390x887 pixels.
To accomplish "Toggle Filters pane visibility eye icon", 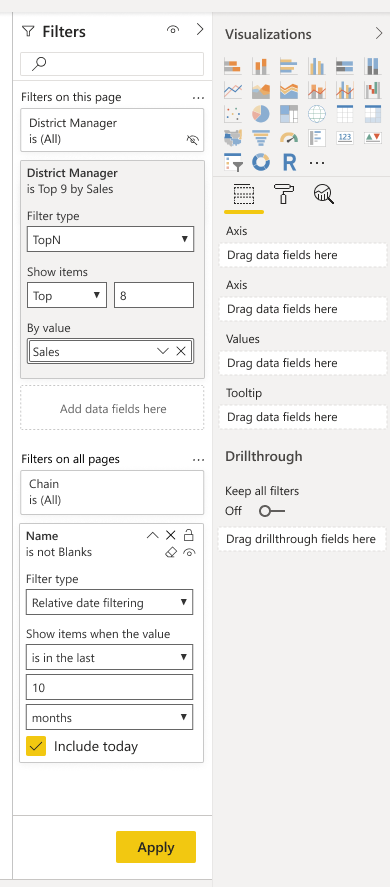I will point(173,30).
